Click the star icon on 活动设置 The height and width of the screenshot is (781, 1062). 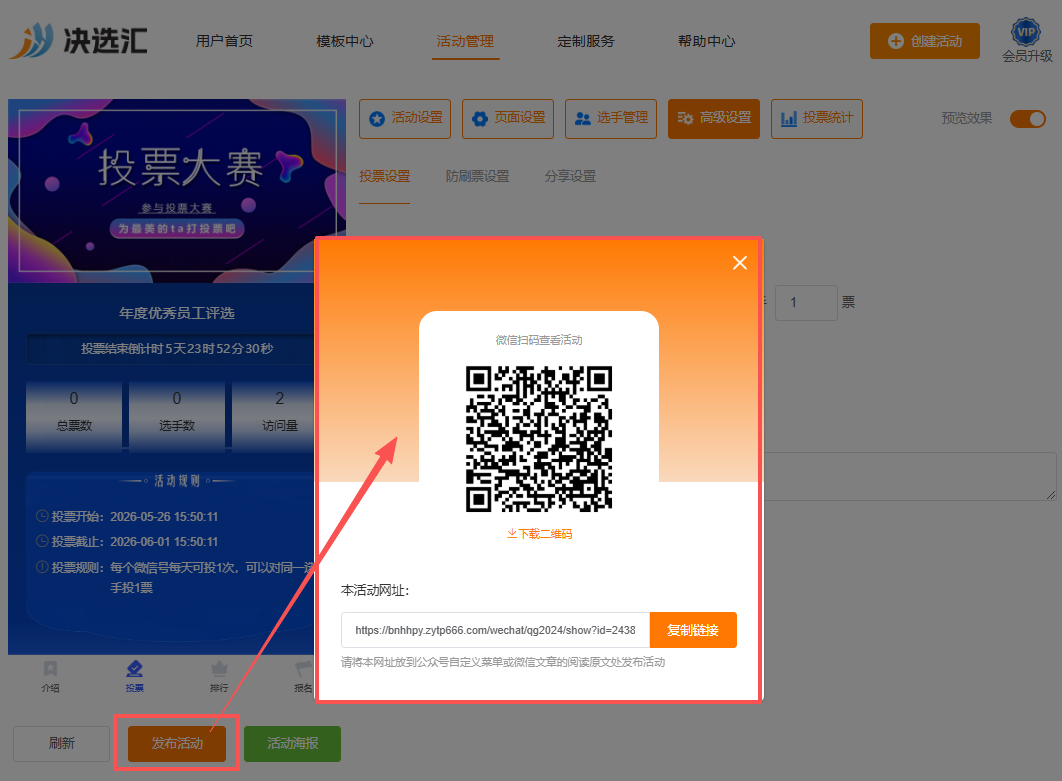click(x=377, y=119)
